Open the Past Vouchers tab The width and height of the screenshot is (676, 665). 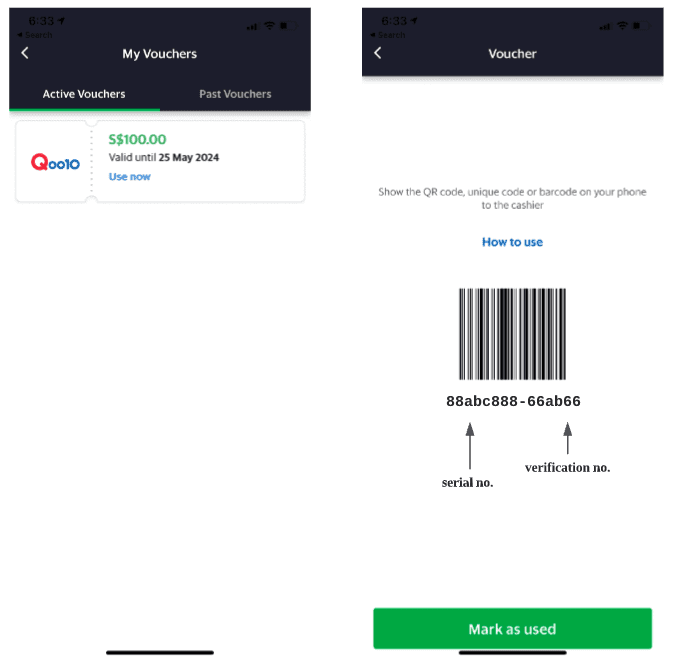235,94
